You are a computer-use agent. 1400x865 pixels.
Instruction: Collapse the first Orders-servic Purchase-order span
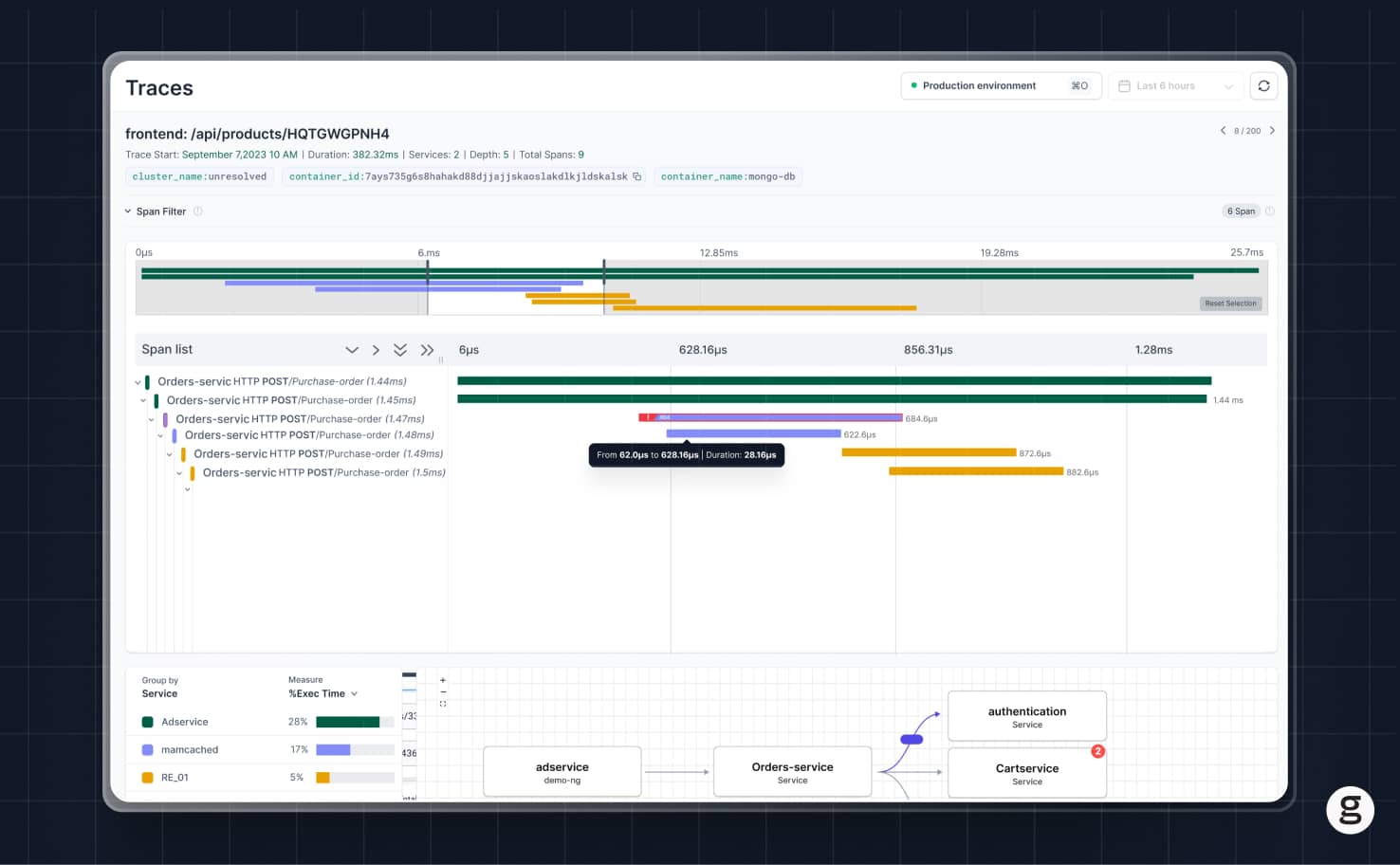[138, 382]
